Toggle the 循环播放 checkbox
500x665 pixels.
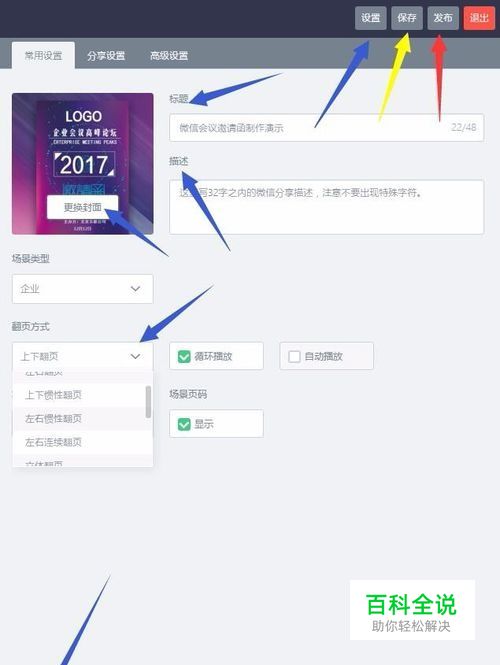pyautogui.click(x=184, y=356)
